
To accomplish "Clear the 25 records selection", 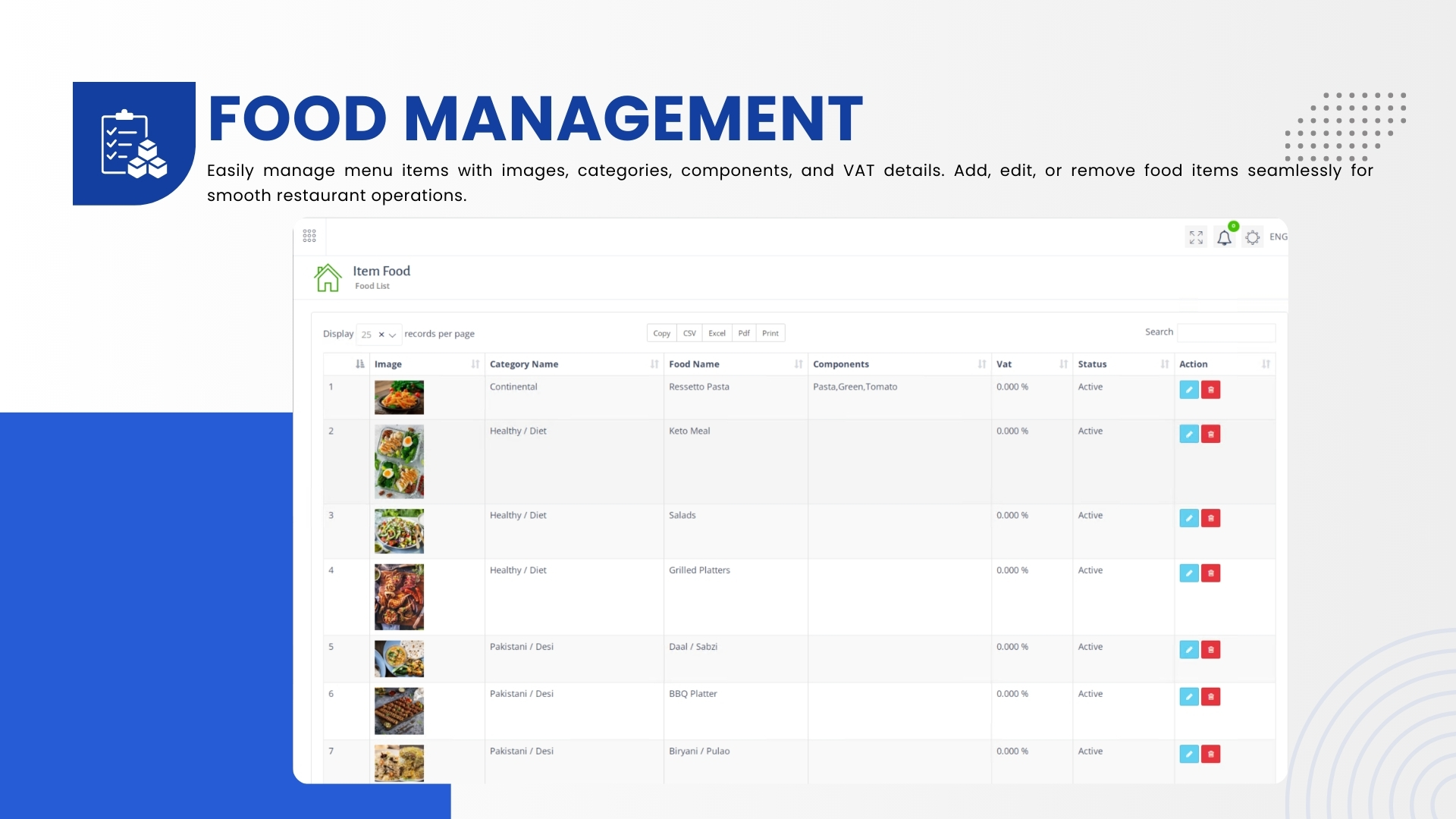I will [x=381, y=334].
